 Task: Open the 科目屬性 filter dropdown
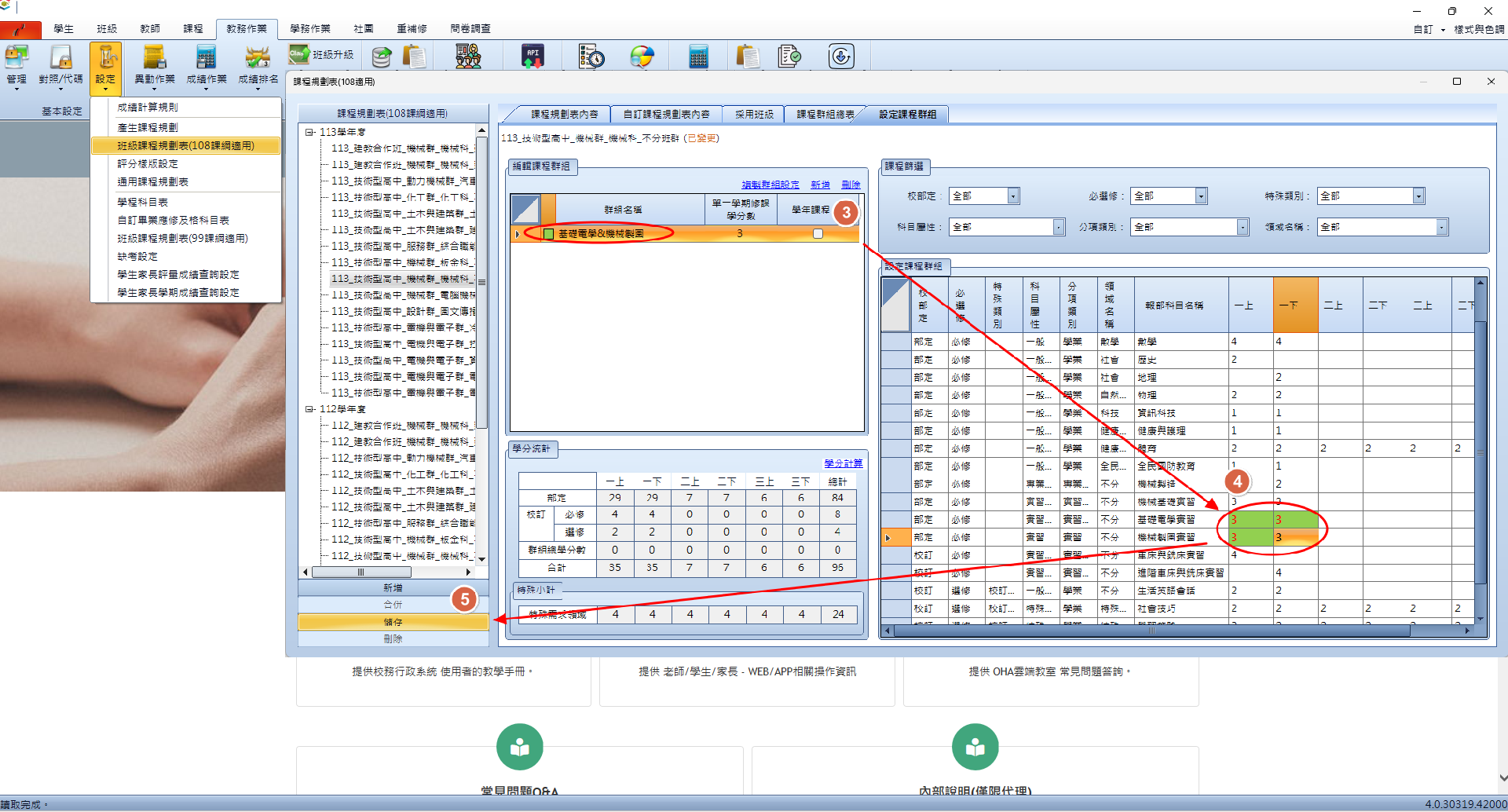point(1059,227)
